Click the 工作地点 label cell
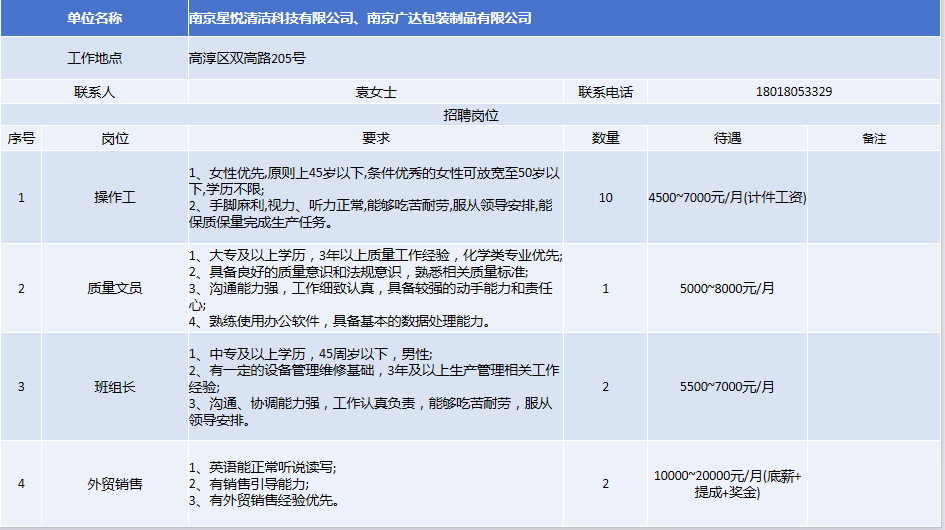The height and width of the screenshot is (530, 945). (x=94, y=58)
